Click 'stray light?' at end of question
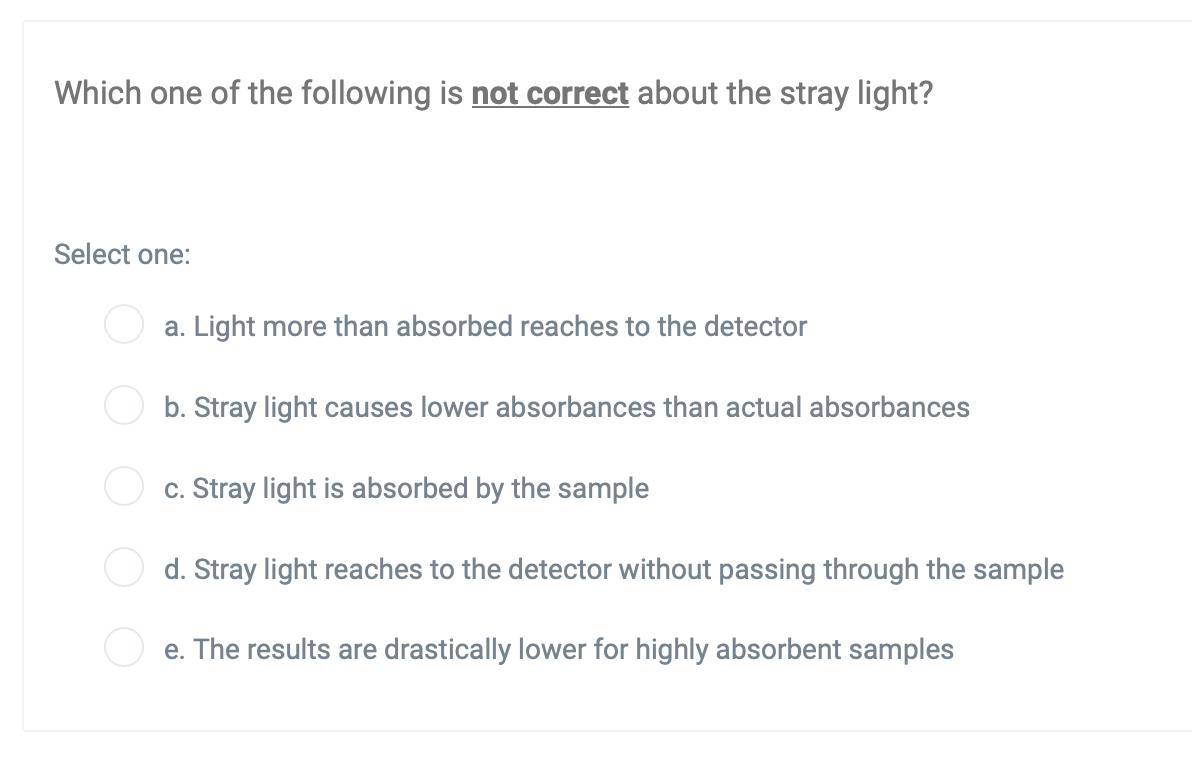 click(x=857, y=94)
